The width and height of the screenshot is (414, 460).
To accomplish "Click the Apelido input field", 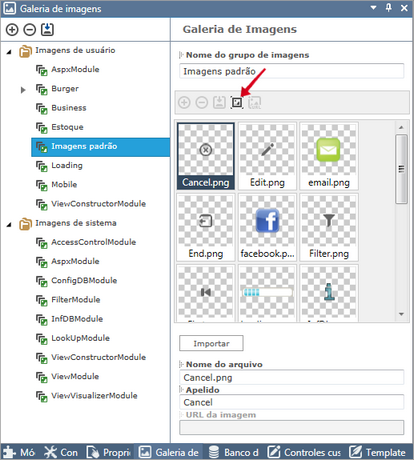I will pyautogui.click(x=292, y=402).
